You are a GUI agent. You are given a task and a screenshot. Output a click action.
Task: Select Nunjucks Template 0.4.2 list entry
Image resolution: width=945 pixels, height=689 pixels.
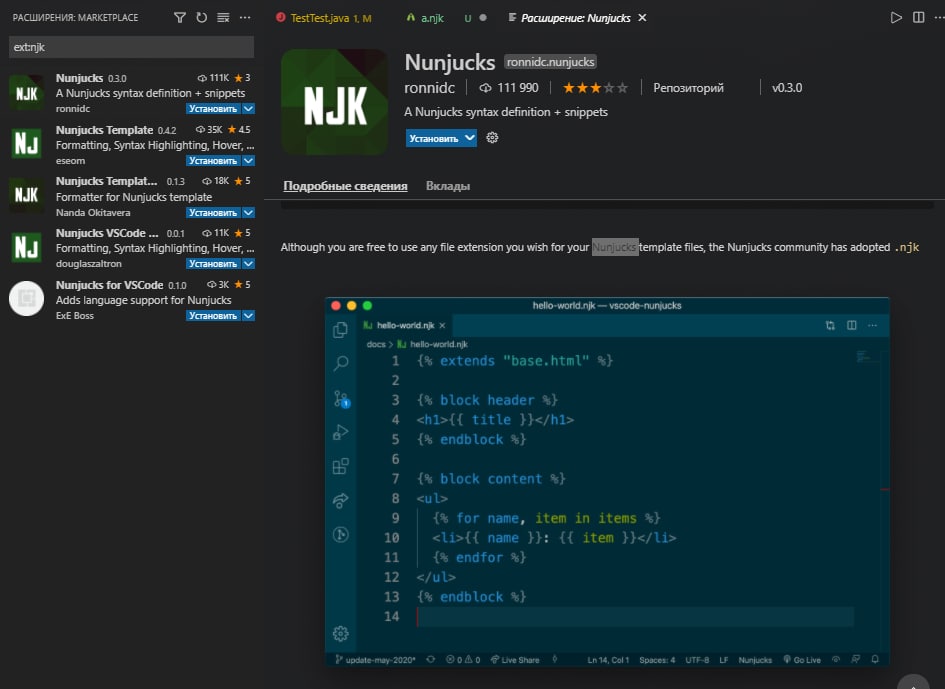131,145
